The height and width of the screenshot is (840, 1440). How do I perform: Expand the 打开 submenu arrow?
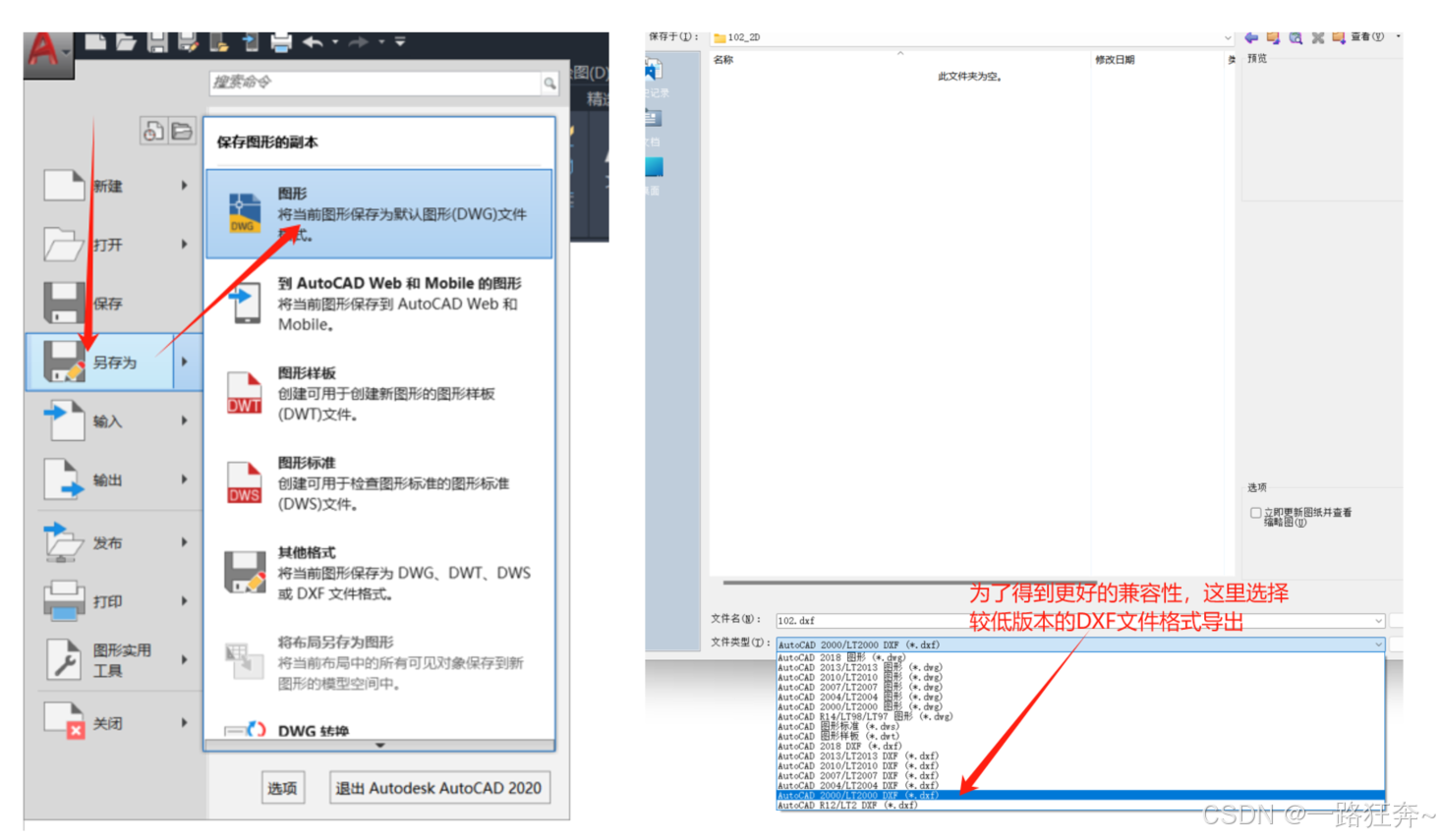(184, 245)
